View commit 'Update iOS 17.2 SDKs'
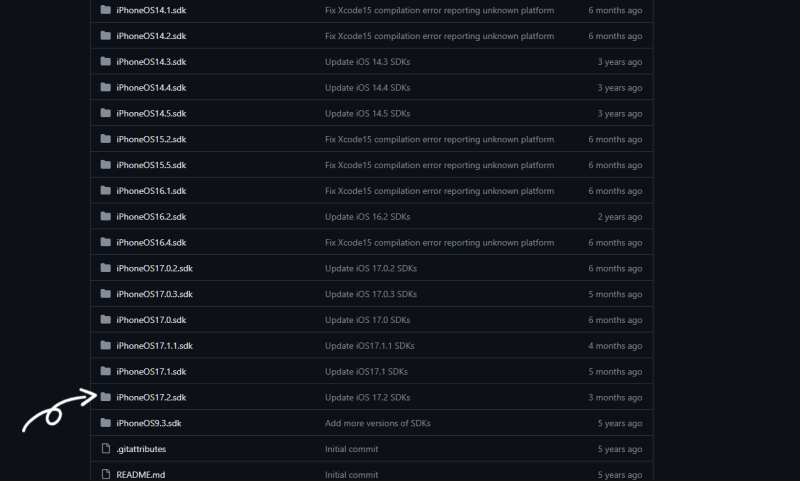The width and height of the screenshot is (800, 481). [367, 397]
